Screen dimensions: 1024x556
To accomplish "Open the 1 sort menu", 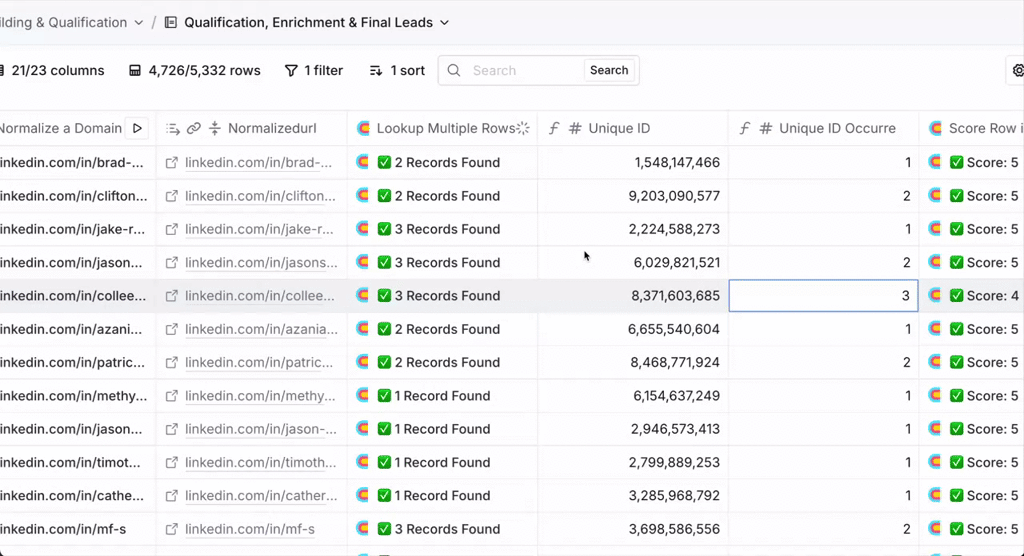I will click(397, 71).
